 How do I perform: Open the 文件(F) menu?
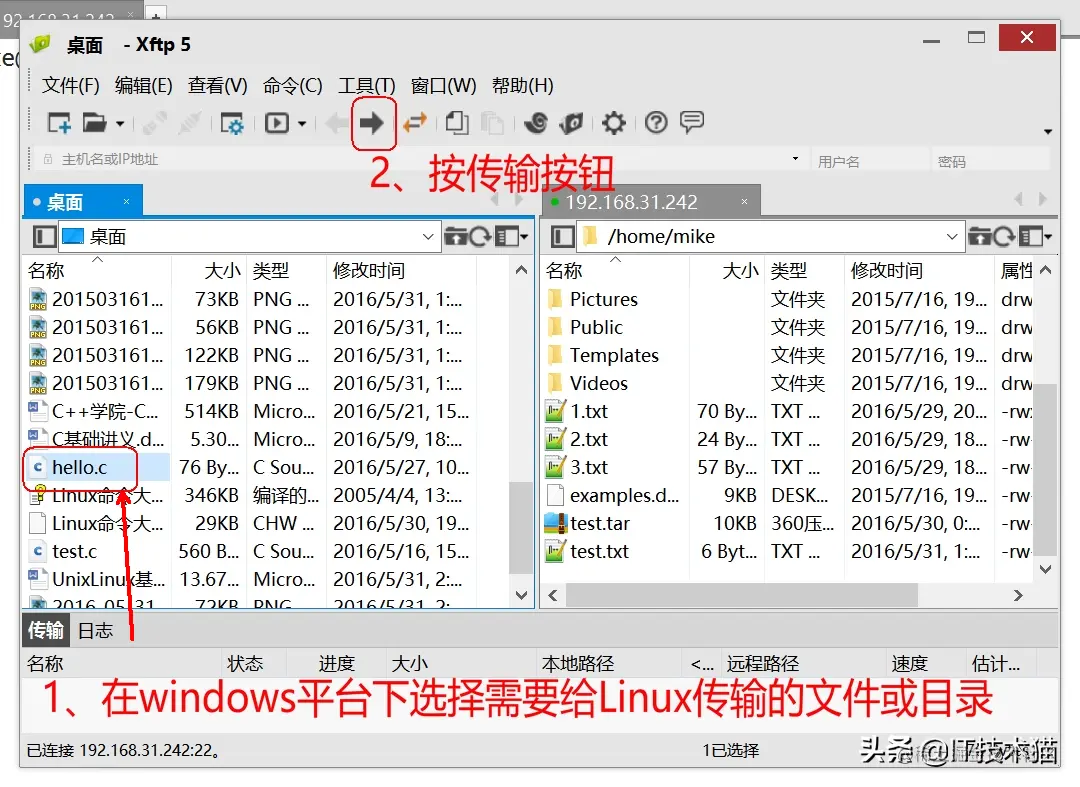click(71, 85)
